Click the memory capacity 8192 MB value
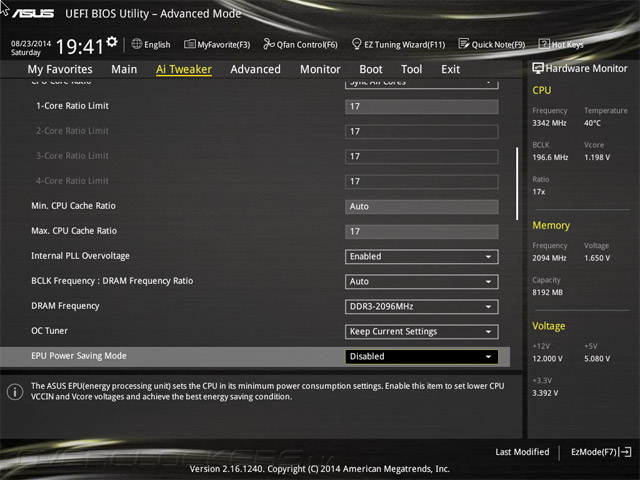The image size is (640, 480). (x=547, y=292)
